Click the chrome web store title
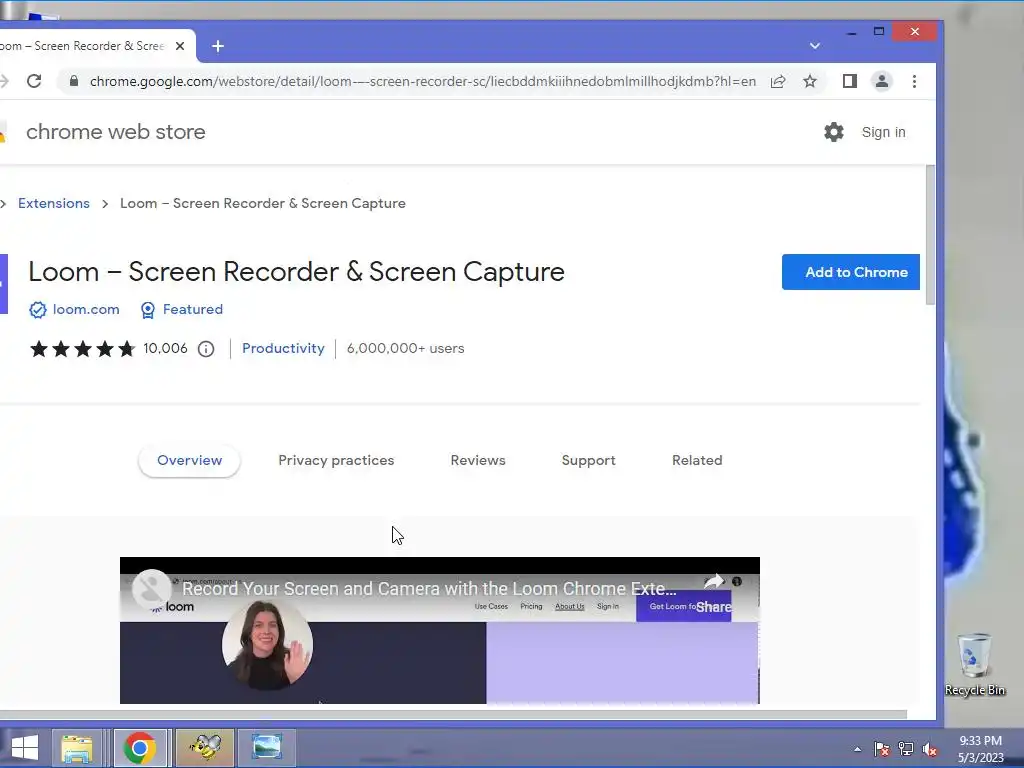 116,132
